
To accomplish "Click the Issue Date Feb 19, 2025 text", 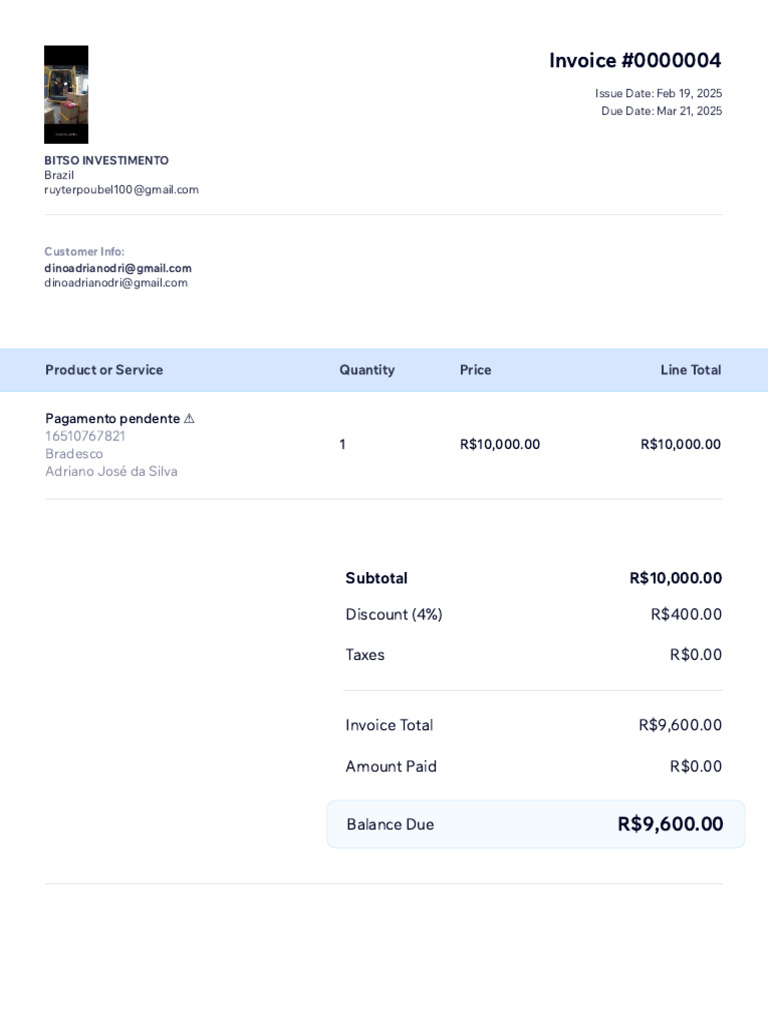I will 658,93.
